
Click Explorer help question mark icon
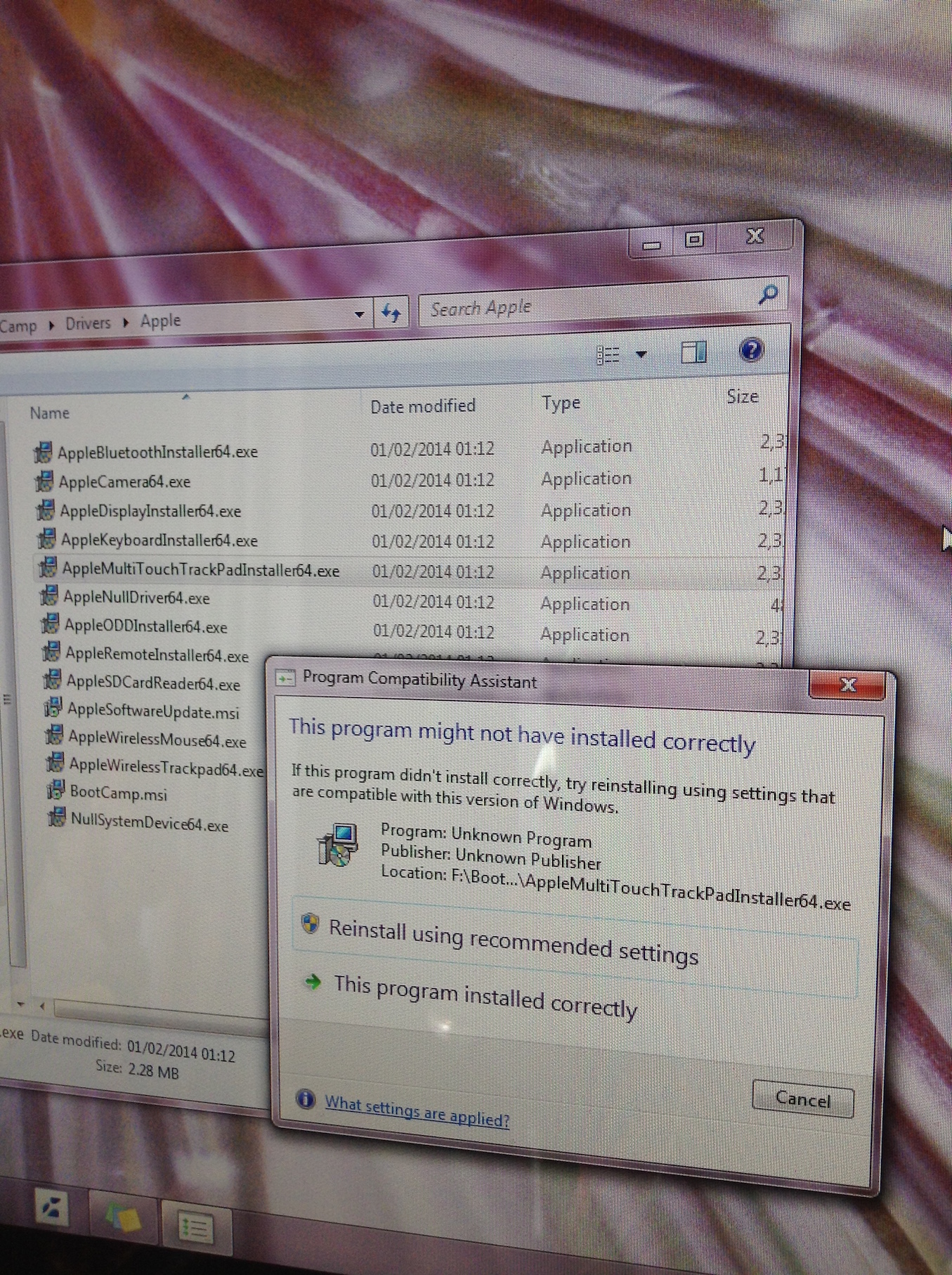pyautogui.click(x=751, y=350)
